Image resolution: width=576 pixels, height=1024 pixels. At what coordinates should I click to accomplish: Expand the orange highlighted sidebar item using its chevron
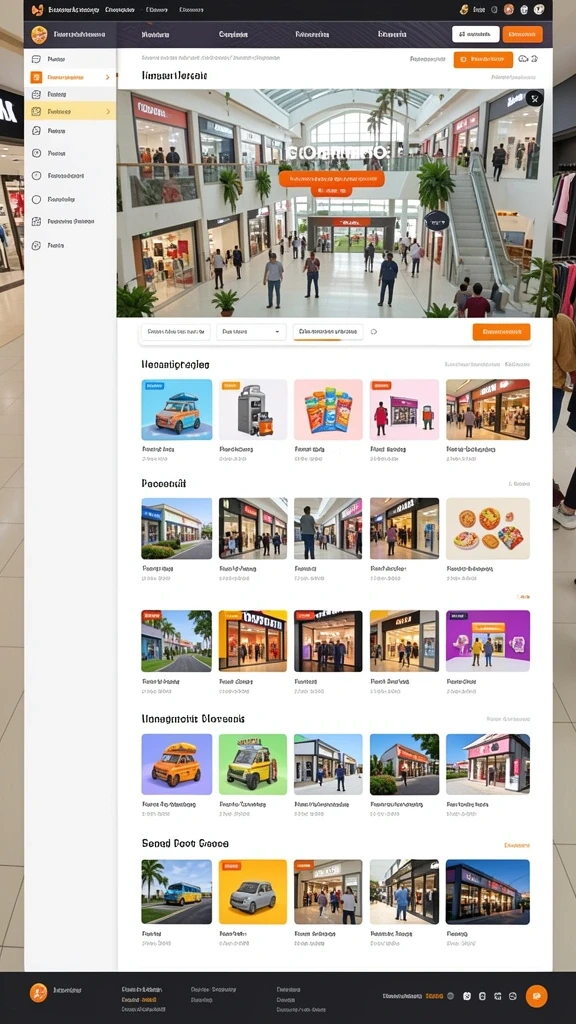pyautogui.click(x=108, y=77)
